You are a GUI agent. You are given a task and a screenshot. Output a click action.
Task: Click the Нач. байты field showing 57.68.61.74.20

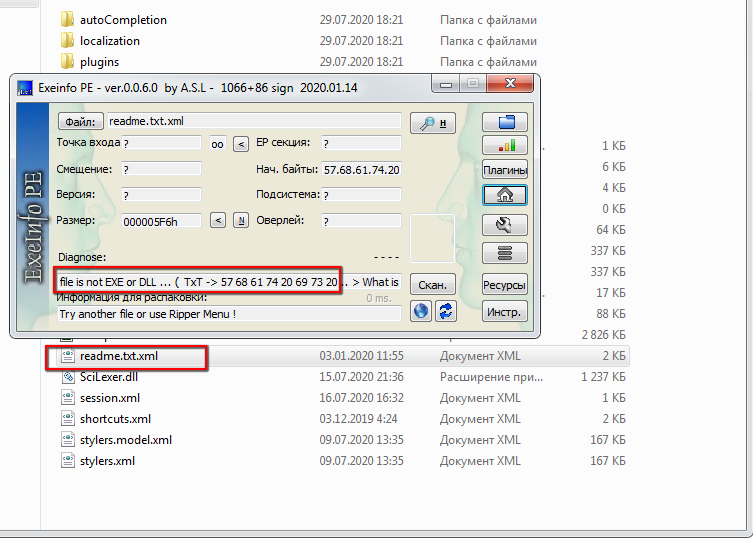361,169
